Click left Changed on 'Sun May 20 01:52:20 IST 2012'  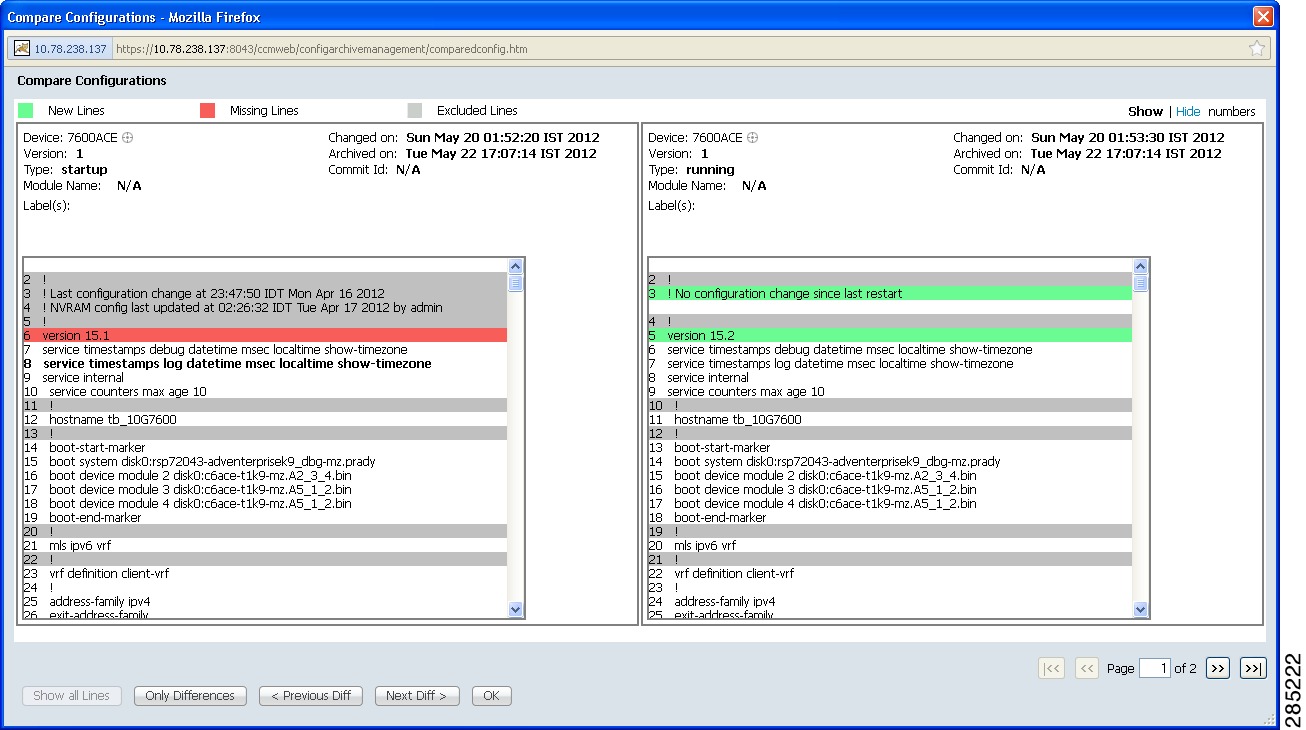[503, 138]
